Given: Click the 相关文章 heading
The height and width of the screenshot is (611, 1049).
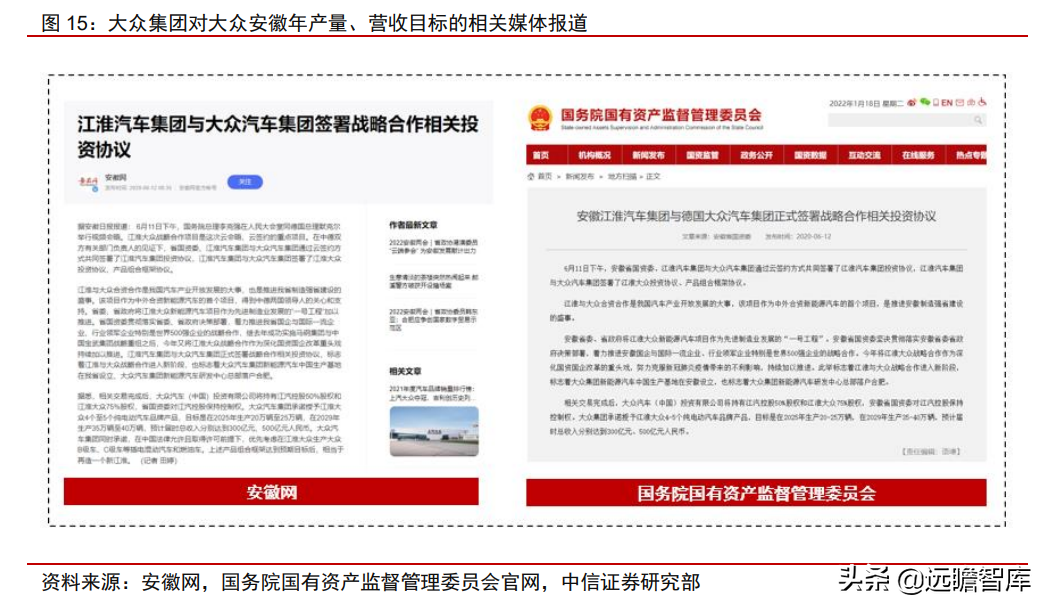Looking at the screenshot, I should tap(405, 371).
